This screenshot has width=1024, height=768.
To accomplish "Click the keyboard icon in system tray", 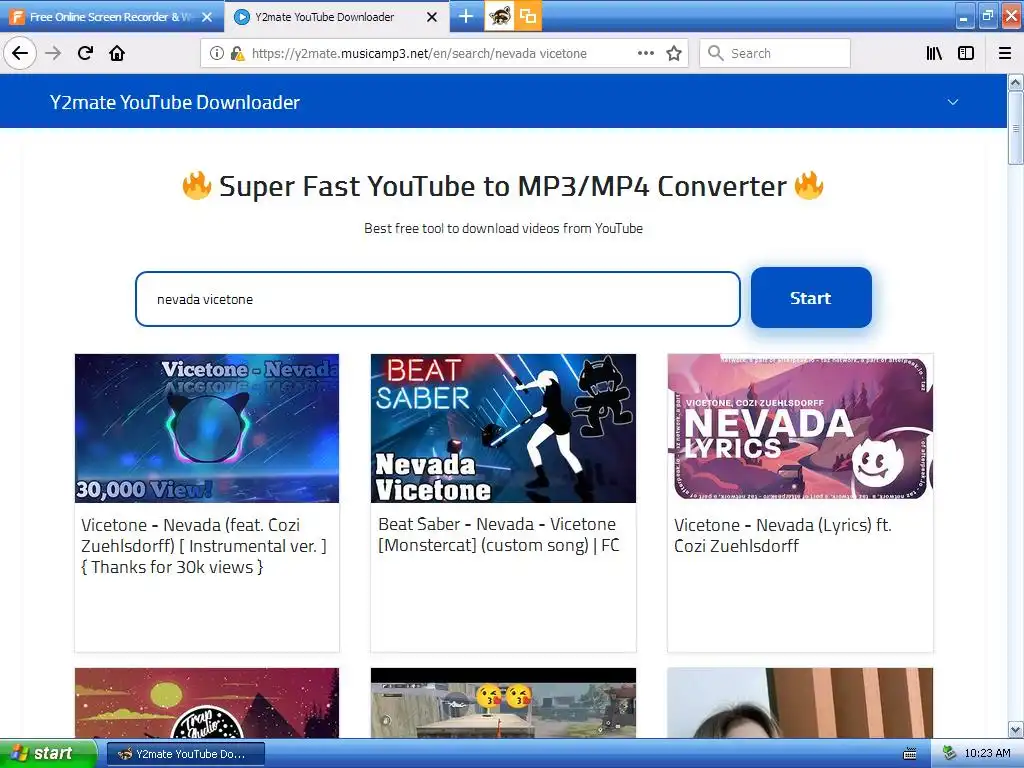I will click(x=910, y=754).
